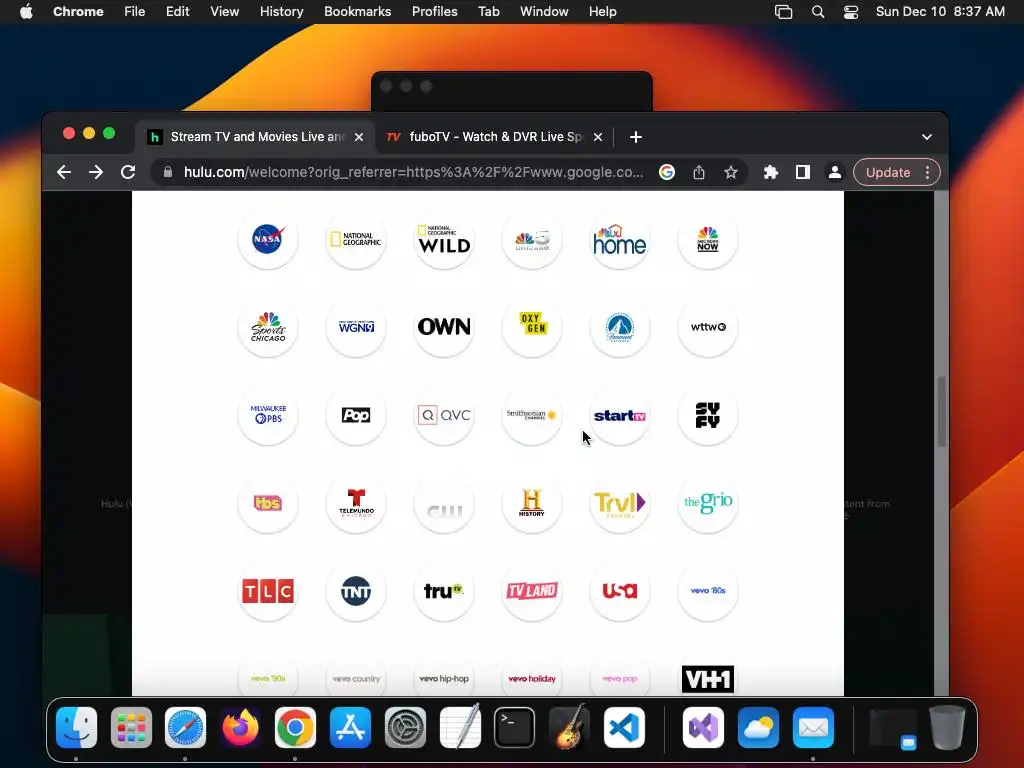Click the hulu.com address bar
This screenshot has height=768, width=1024.
pyautogui.click(x=413, y=172)
